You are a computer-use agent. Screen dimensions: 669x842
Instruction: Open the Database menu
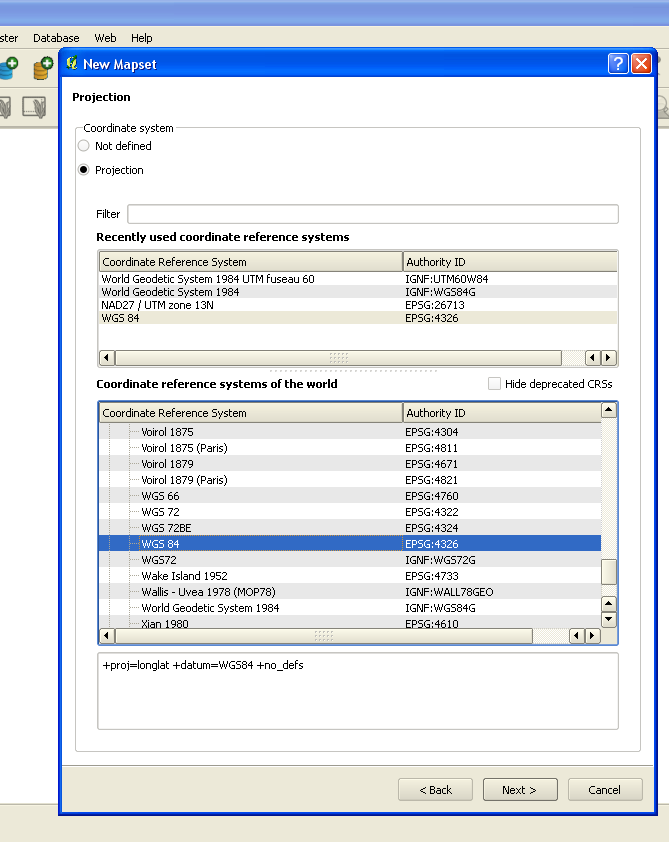pyautogui.click(x=56, y=38)
